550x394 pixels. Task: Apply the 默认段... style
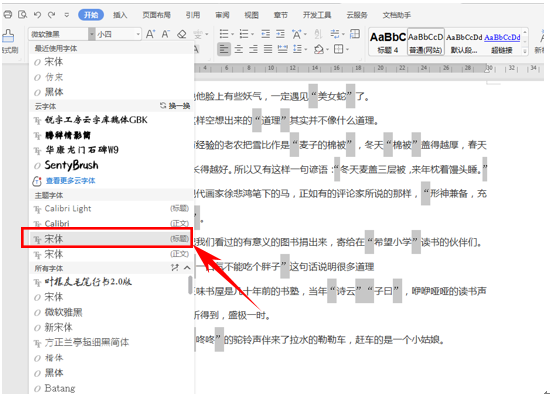point(464,42)
